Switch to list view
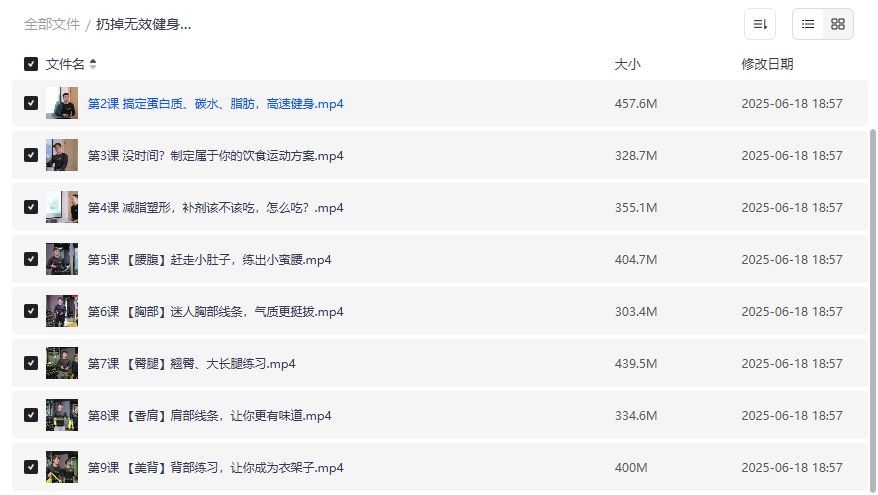The height and width of the screenshot is (495, 878). [808, 24]
